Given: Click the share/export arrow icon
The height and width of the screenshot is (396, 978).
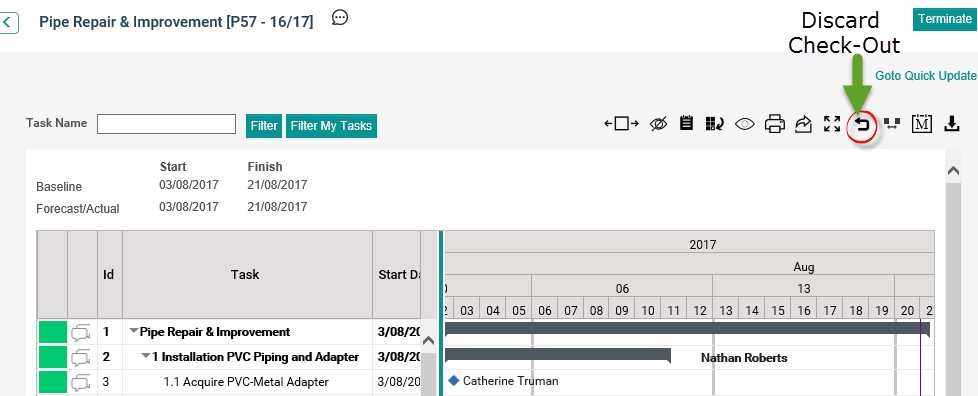Looking at the screenshot, I should tap(803, 124).
